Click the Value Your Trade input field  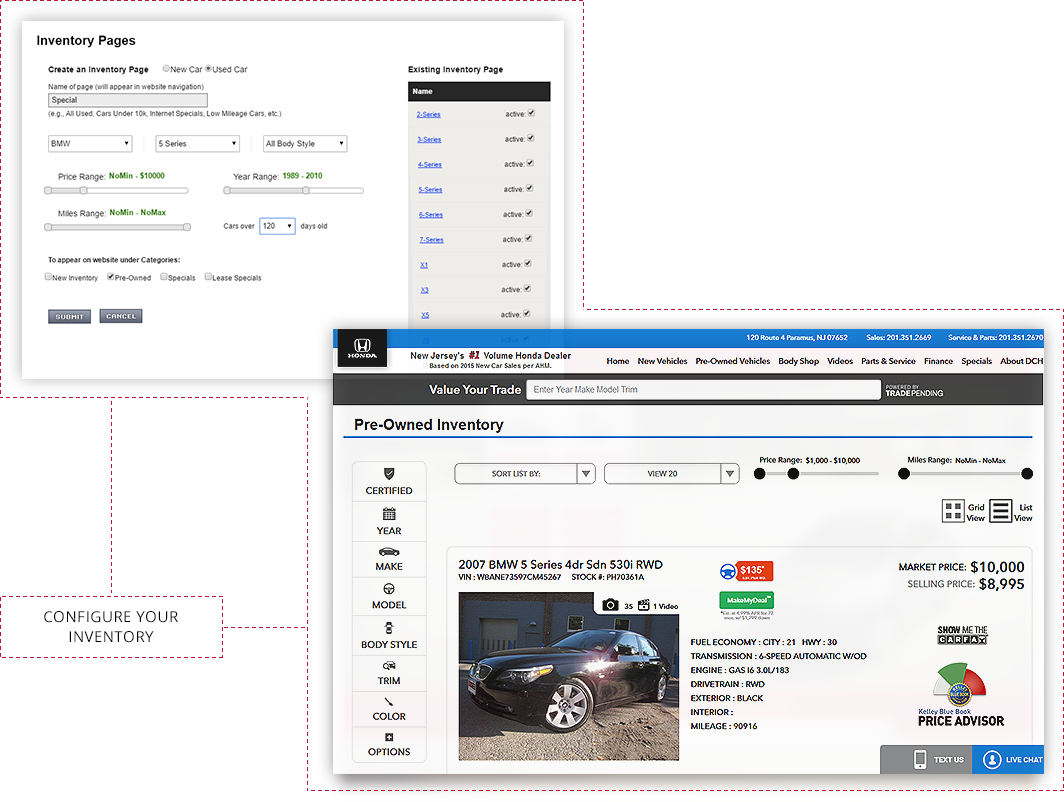point(703,390)
